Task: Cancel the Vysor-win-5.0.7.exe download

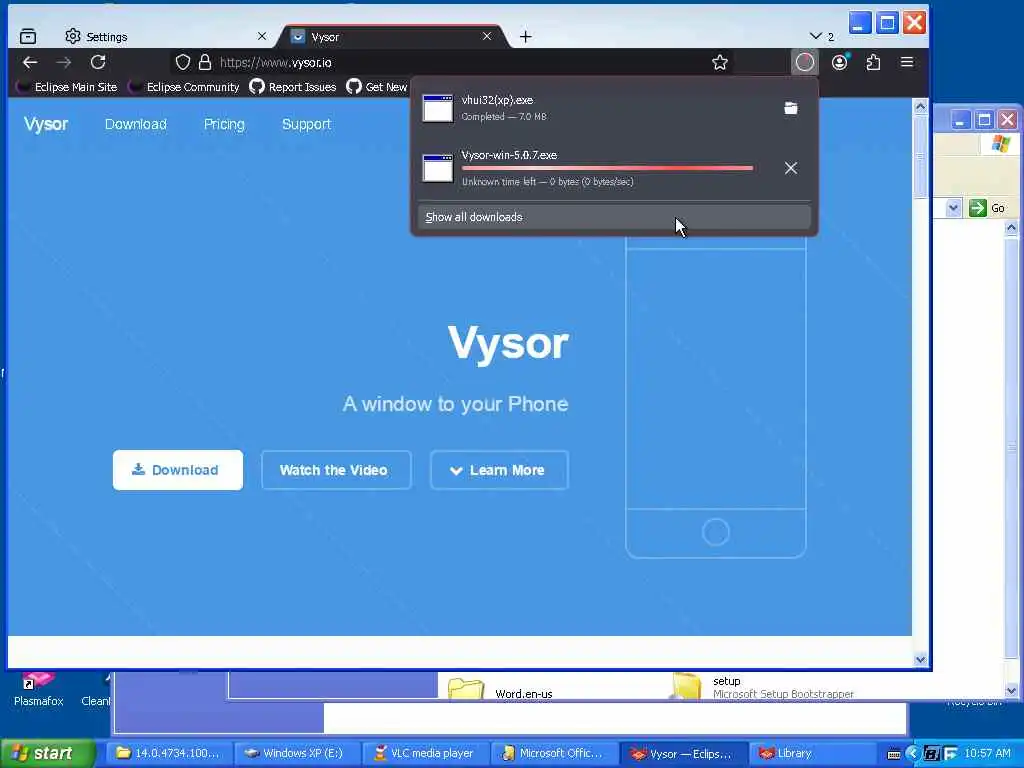Action: click(791, 168)
